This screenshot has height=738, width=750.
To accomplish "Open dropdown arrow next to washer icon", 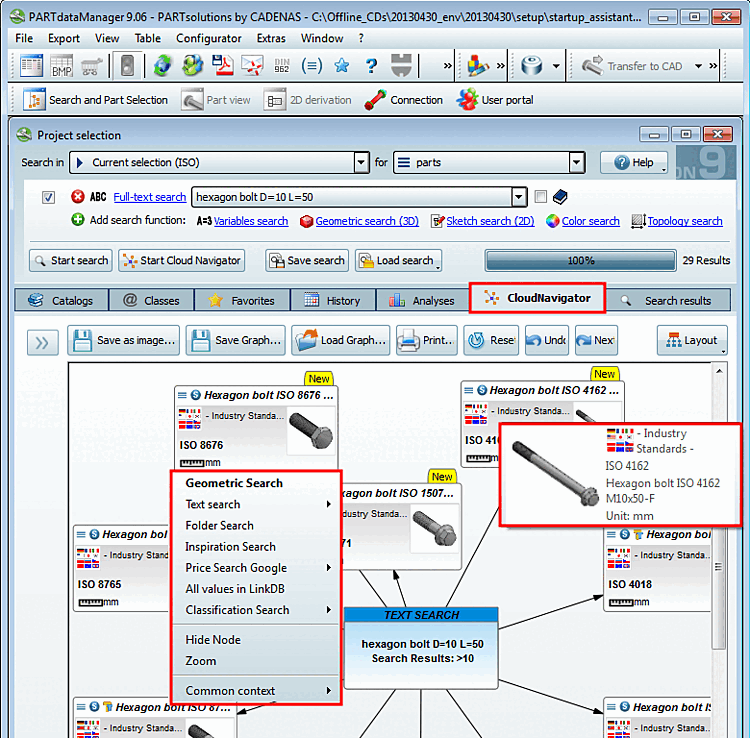I will pos(556,66).
